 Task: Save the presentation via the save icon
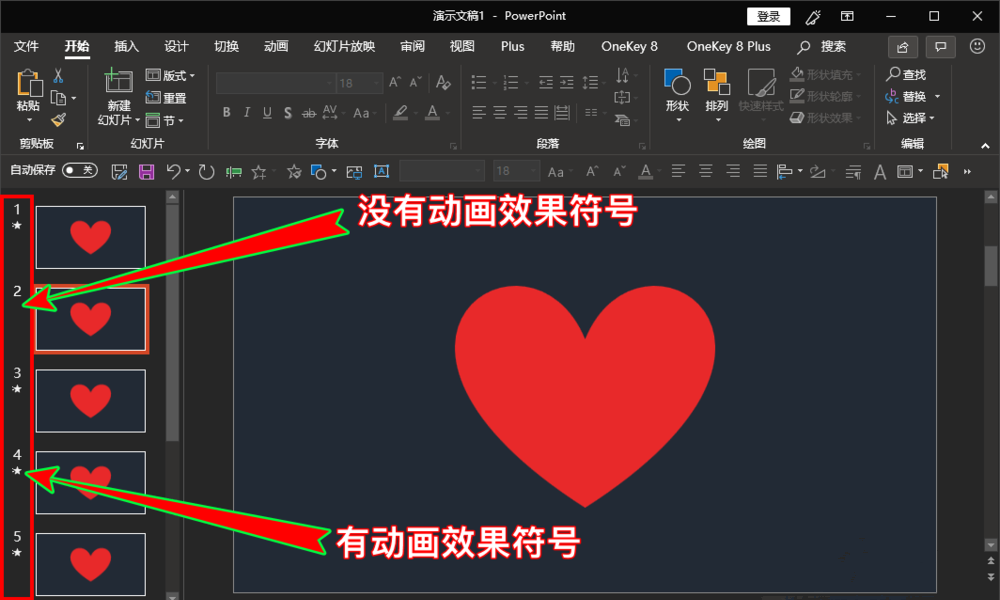coord(148,172)
